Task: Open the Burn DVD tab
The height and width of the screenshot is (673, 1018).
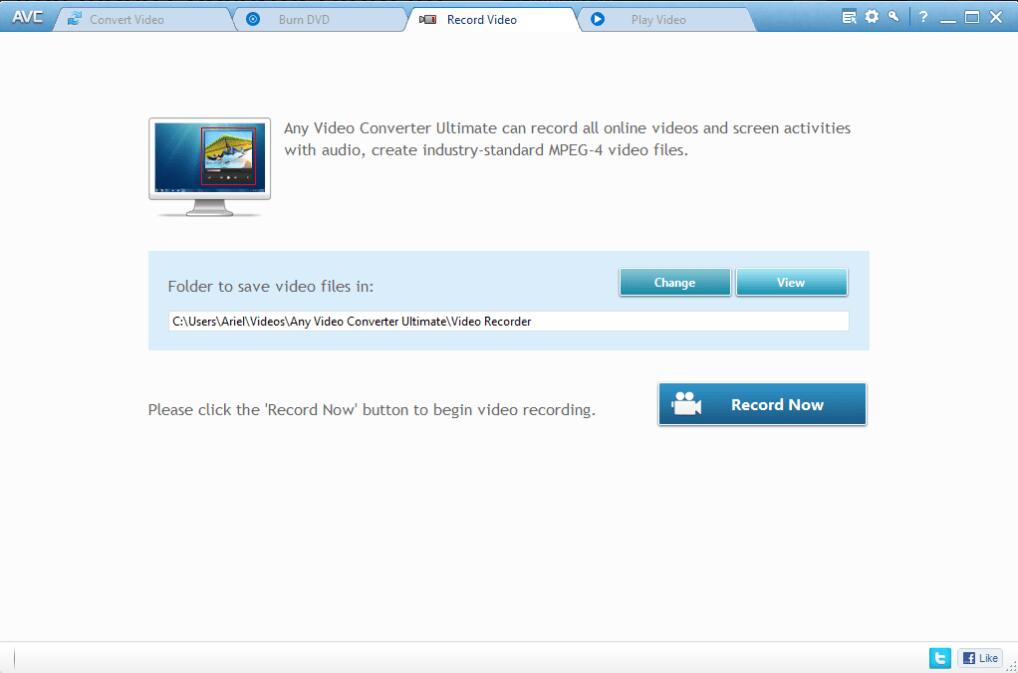Action: 319,19
